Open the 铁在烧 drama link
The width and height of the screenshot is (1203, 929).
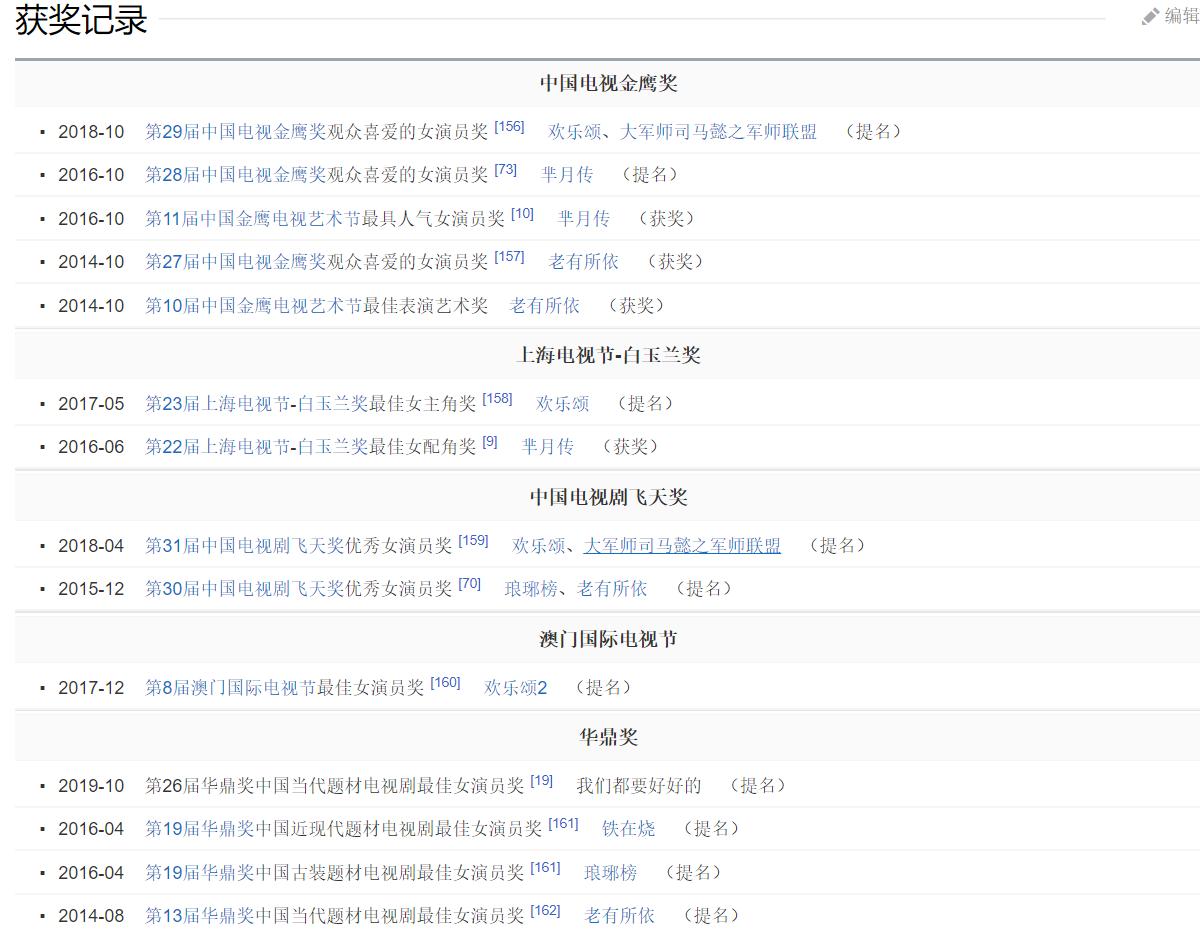click(x=627, y=830)
